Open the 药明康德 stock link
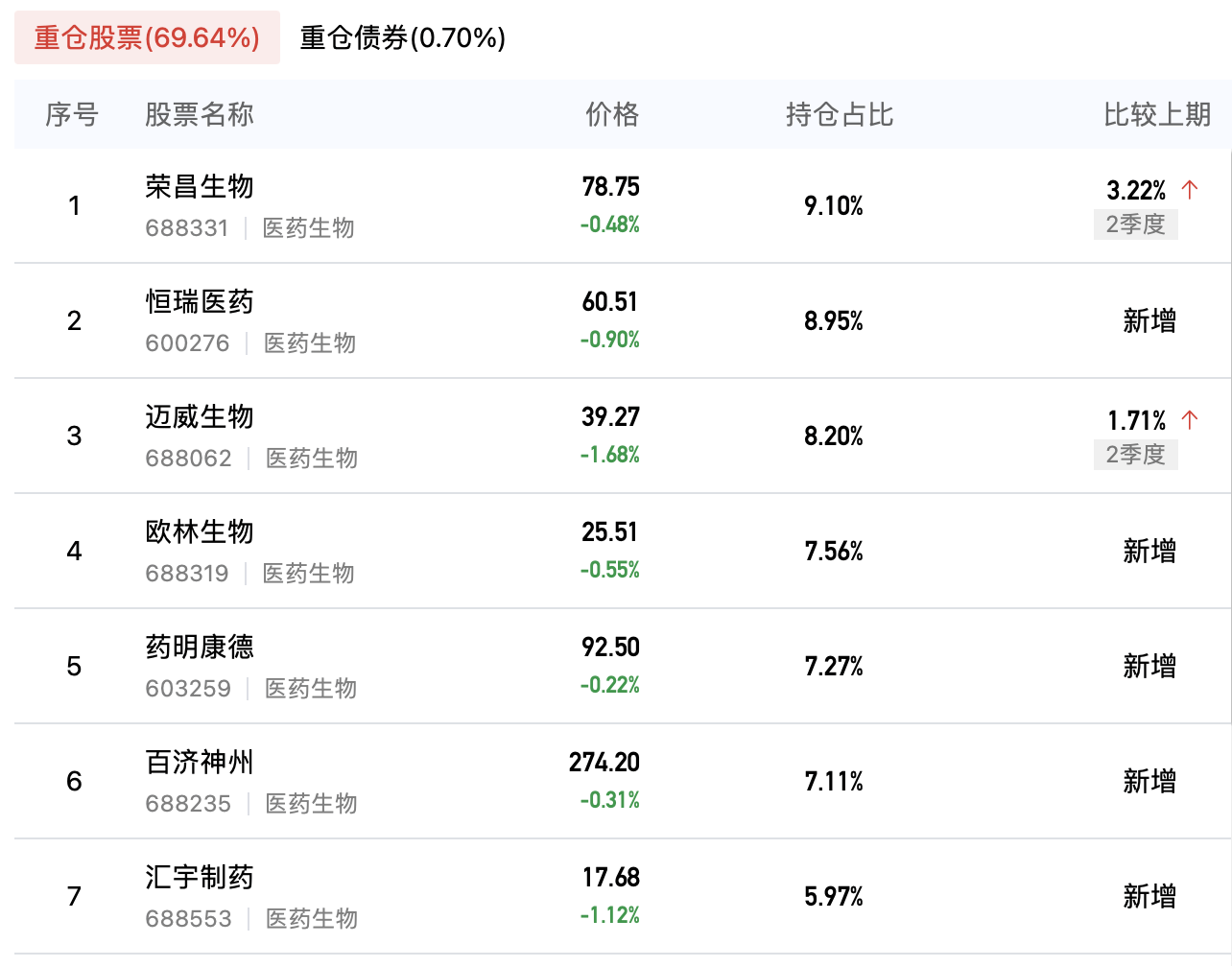Image resolution: width=1232 pixels, height=967 pixels. (x=200, y=647)
